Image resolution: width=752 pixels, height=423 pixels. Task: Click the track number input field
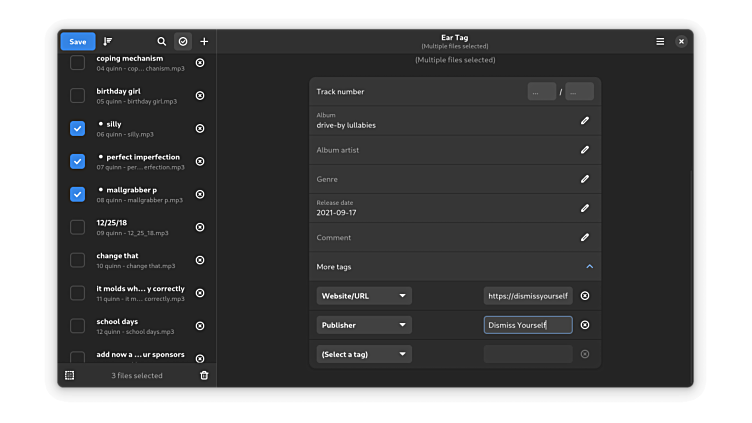click(x=541, y=92)
